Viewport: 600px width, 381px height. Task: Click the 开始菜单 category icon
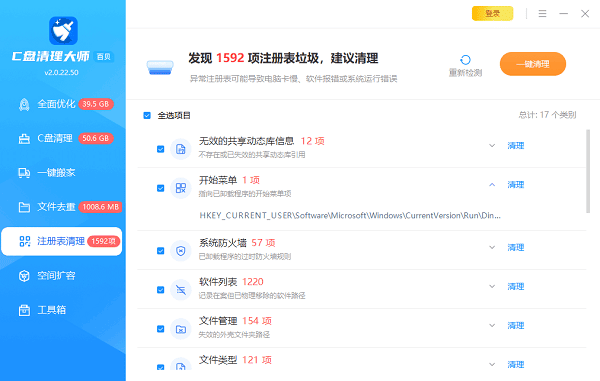pos(181,188)
